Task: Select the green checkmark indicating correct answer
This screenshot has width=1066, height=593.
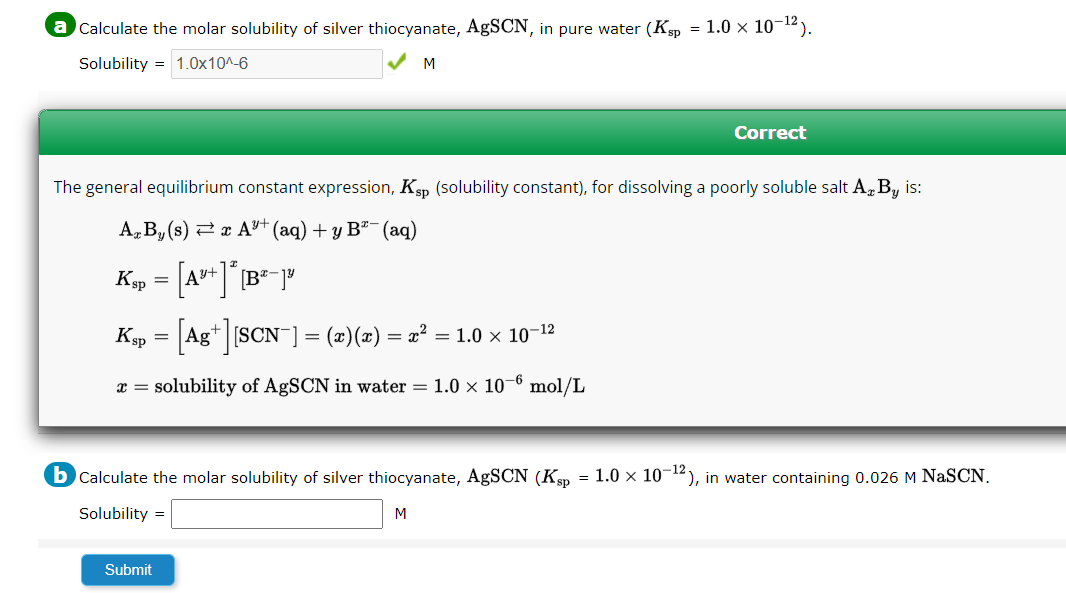Action: [398, 62]
